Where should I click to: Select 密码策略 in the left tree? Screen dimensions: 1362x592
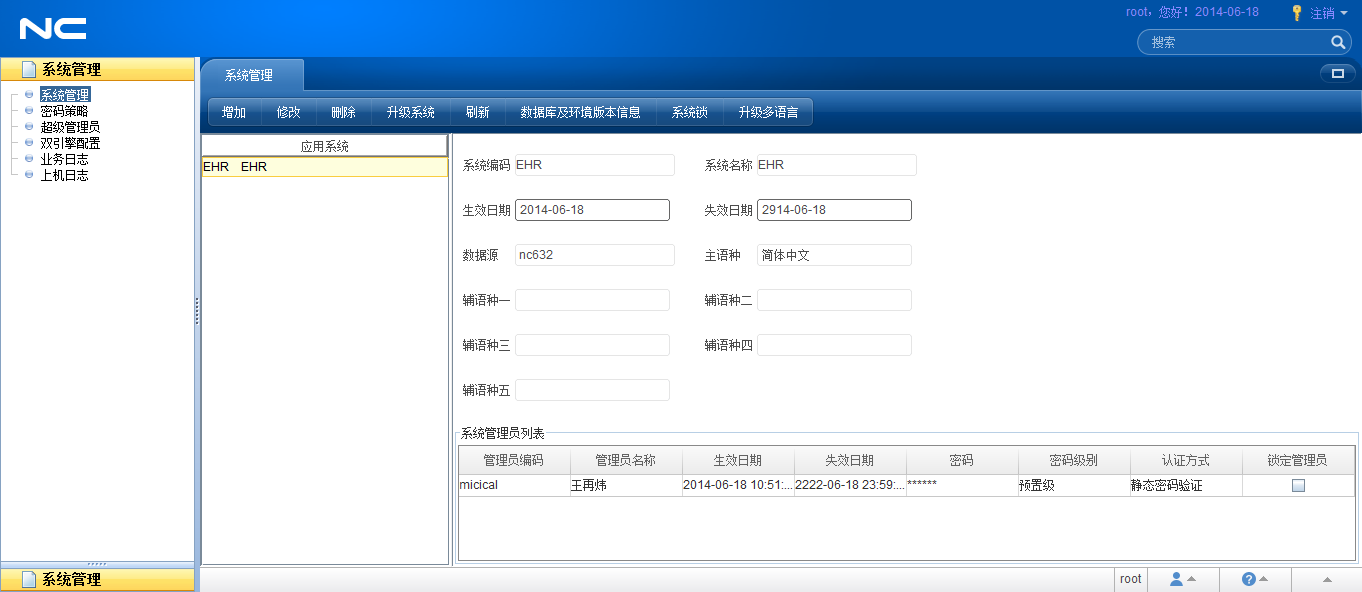(x=64, y=111)
